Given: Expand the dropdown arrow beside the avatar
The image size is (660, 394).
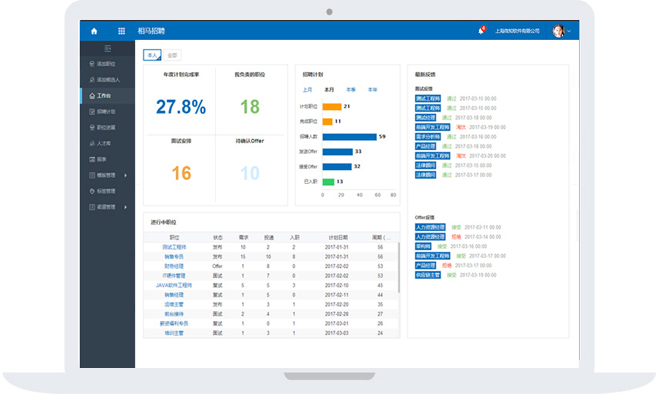Looking at the screenshot, I should (x=569, y=31).
